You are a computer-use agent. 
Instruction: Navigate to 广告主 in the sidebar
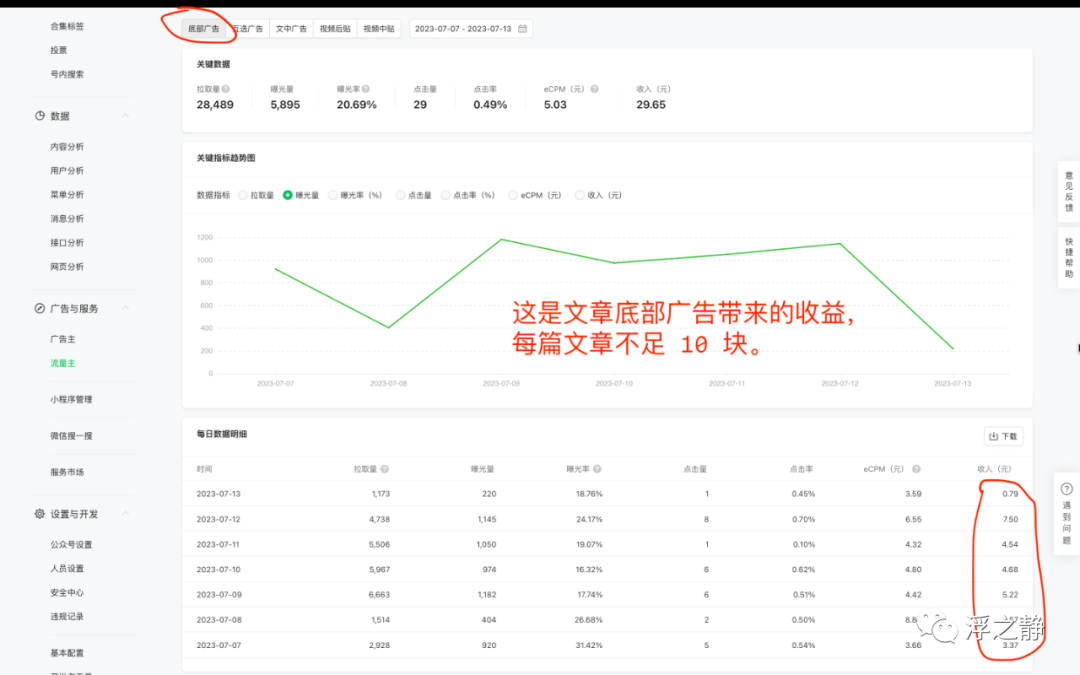[x=63, y=339]
